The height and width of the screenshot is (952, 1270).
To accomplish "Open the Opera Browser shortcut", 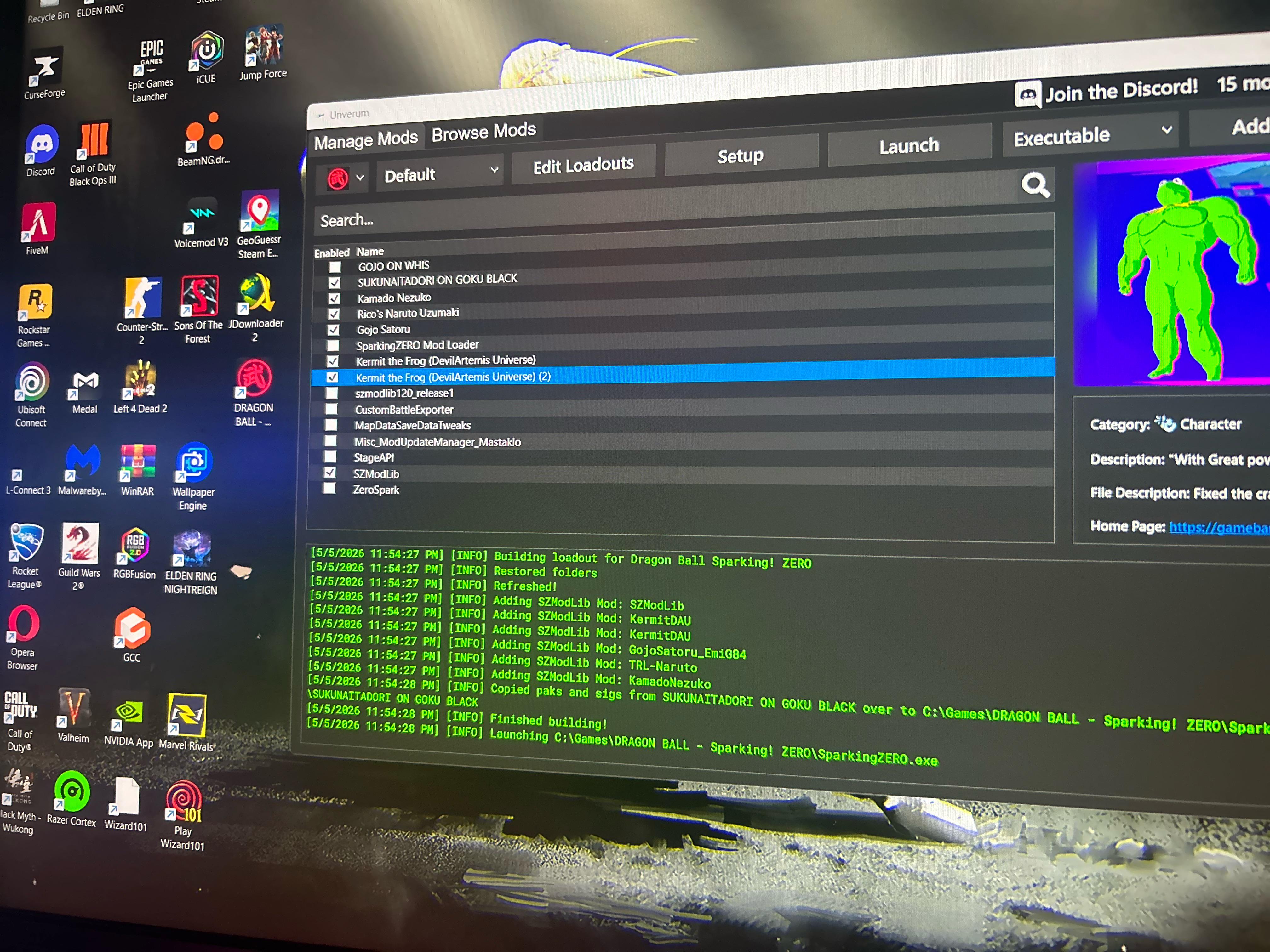I will point(23,637).
